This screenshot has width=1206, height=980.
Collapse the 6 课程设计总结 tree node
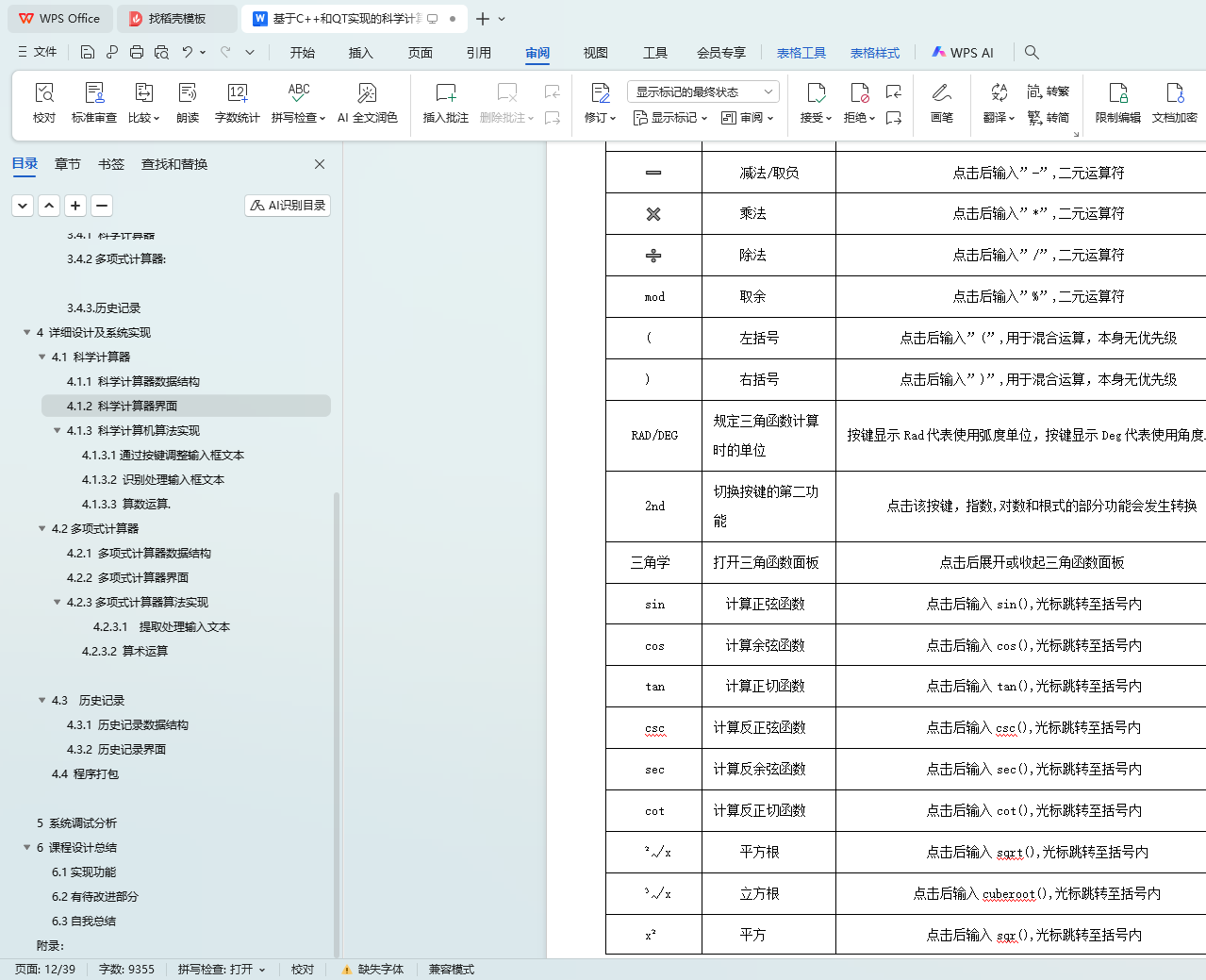pyautogui.click(x=27, y=847)
